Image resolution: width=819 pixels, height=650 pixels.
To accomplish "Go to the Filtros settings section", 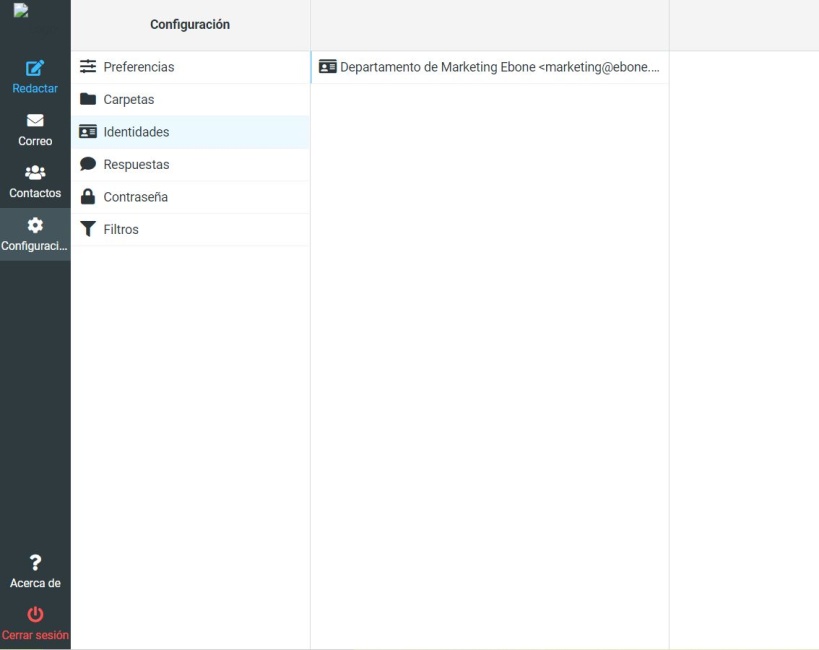I will point(121,229).
